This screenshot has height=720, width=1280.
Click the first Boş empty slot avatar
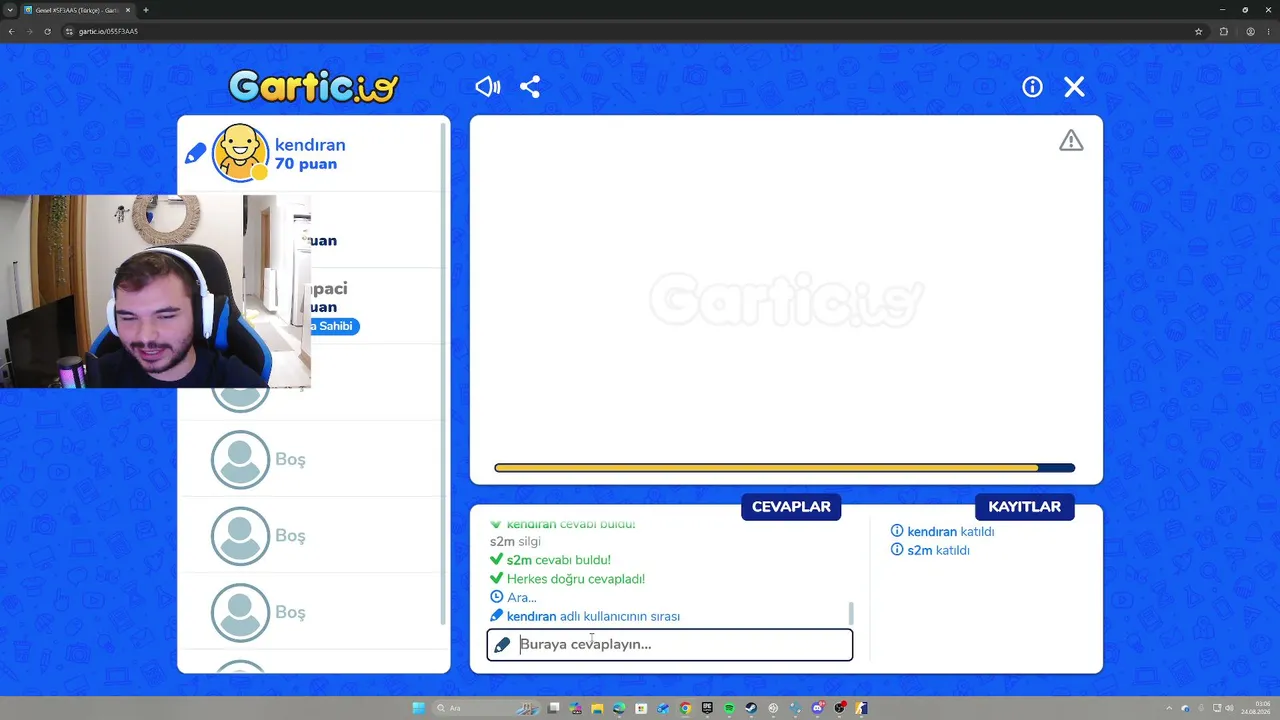click(240, 459)
